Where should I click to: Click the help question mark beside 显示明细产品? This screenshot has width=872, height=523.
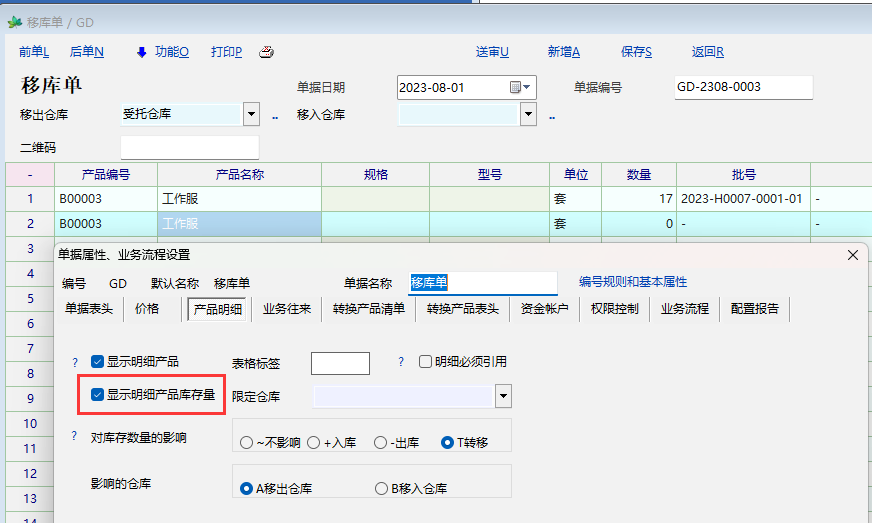[74, 362]
